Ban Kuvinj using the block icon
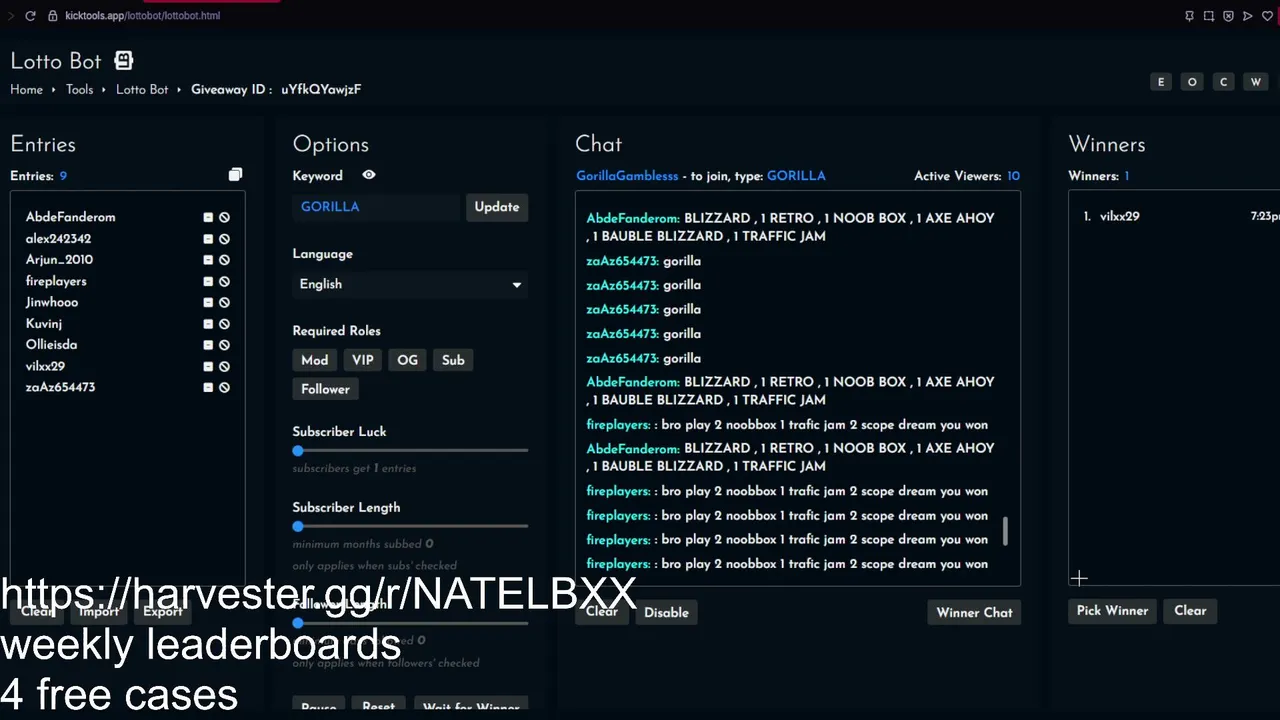The width and height of the screenshot is (1280, 720). click(224, 324)
